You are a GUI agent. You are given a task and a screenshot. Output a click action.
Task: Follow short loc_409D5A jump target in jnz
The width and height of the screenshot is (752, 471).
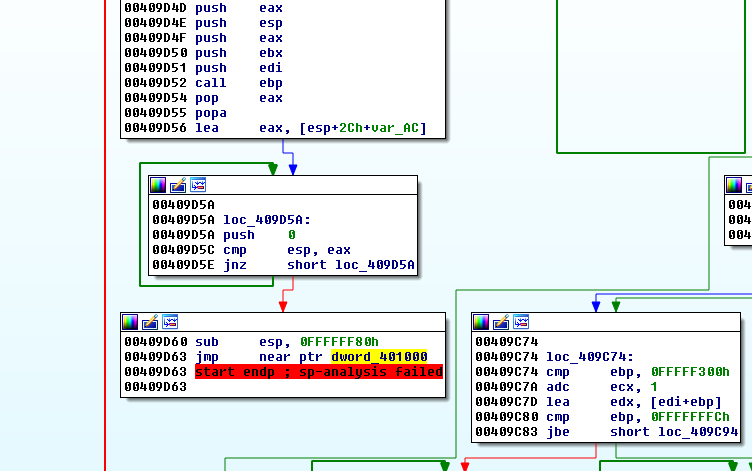[x=351, y=265]
